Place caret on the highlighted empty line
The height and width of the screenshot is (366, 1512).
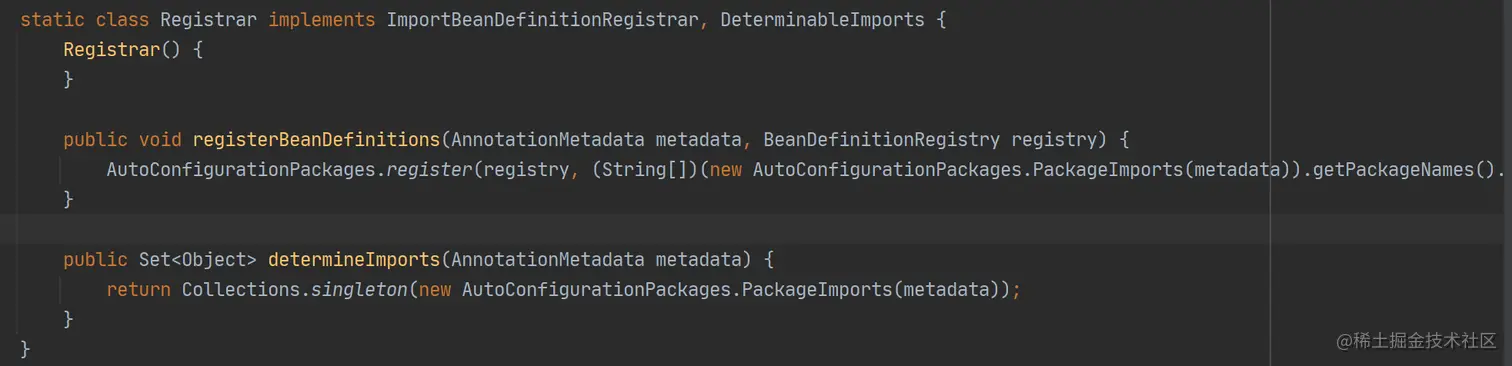click(x=756, y=229)
